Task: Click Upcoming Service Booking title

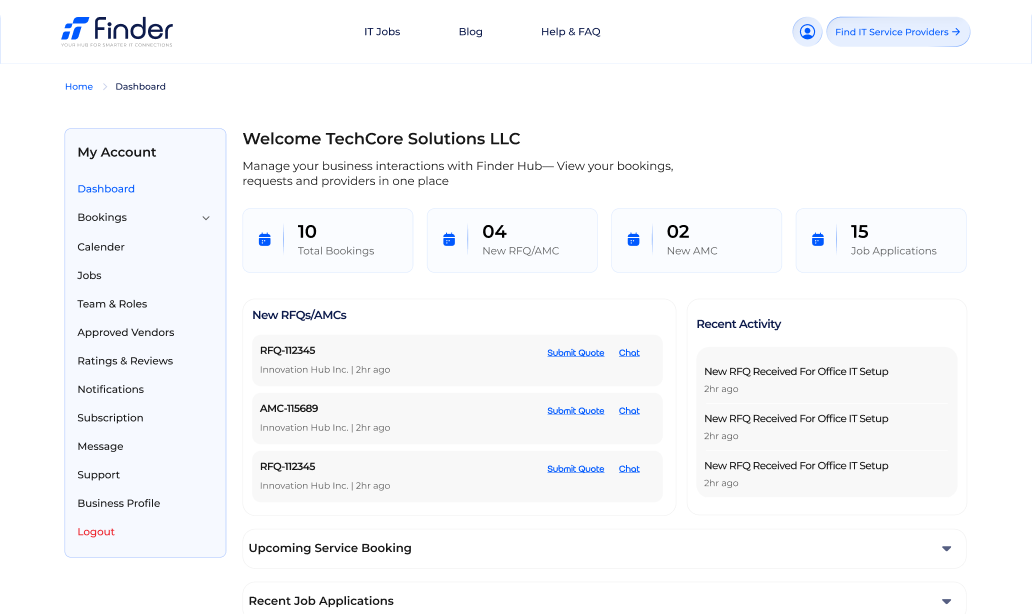Action: tap(330, 548)
